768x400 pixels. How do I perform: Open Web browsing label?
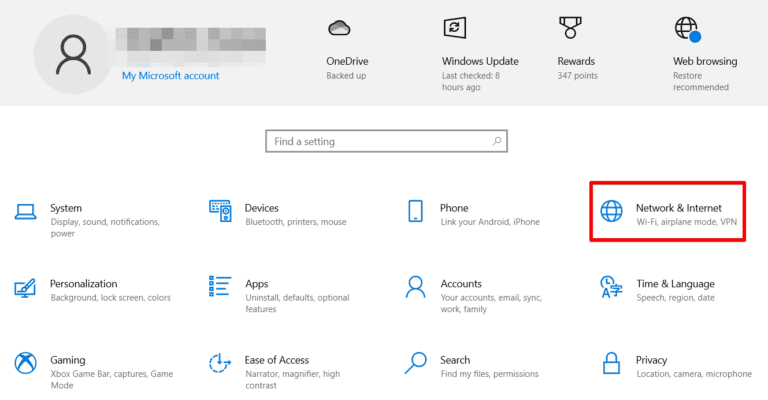pos(705,61)
